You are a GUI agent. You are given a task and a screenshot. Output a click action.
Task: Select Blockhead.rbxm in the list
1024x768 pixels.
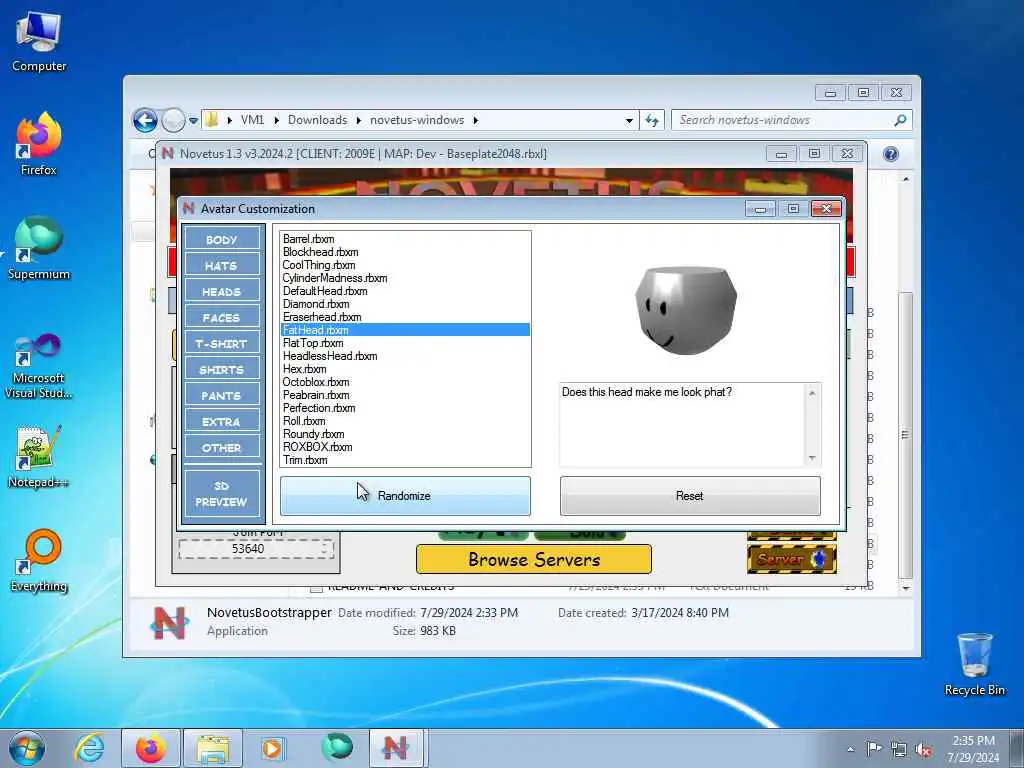pyautogui.click(x=405, y=252)
